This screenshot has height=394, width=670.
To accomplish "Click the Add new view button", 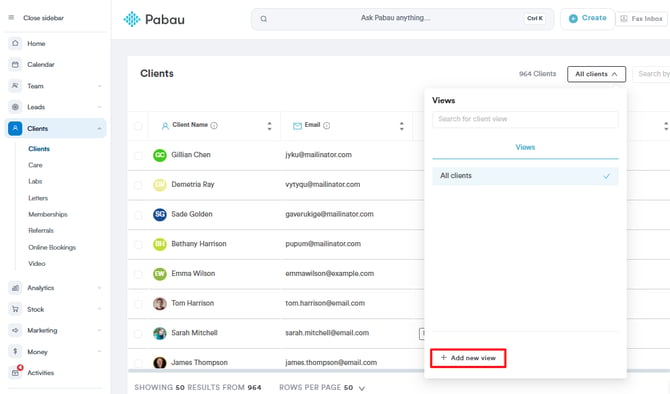I will pos(468,358).
